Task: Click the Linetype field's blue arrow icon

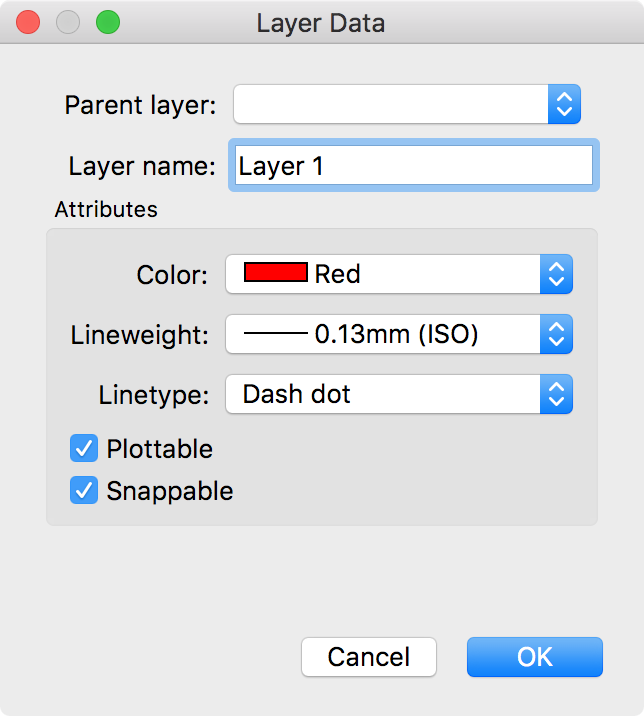Action: (556, 394)
